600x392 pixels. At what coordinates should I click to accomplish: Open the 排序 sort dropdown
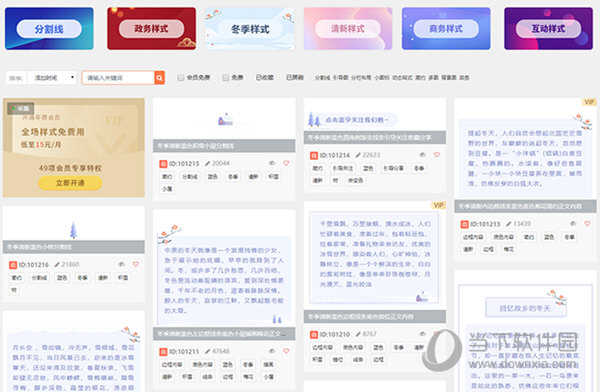(x=53, y=78)
